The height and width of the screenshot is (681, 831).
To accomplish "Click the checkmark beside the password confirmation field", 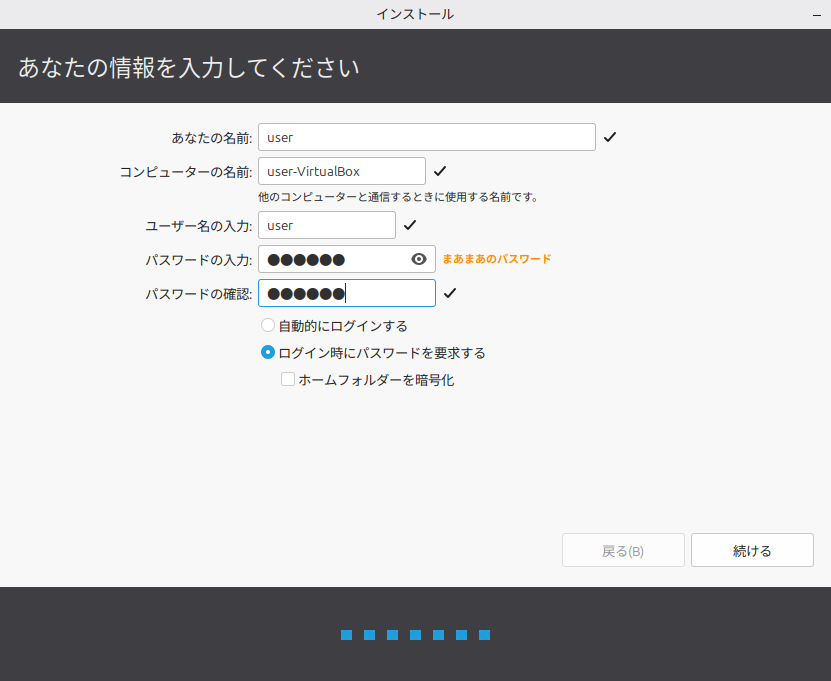I will coord(450,293).
